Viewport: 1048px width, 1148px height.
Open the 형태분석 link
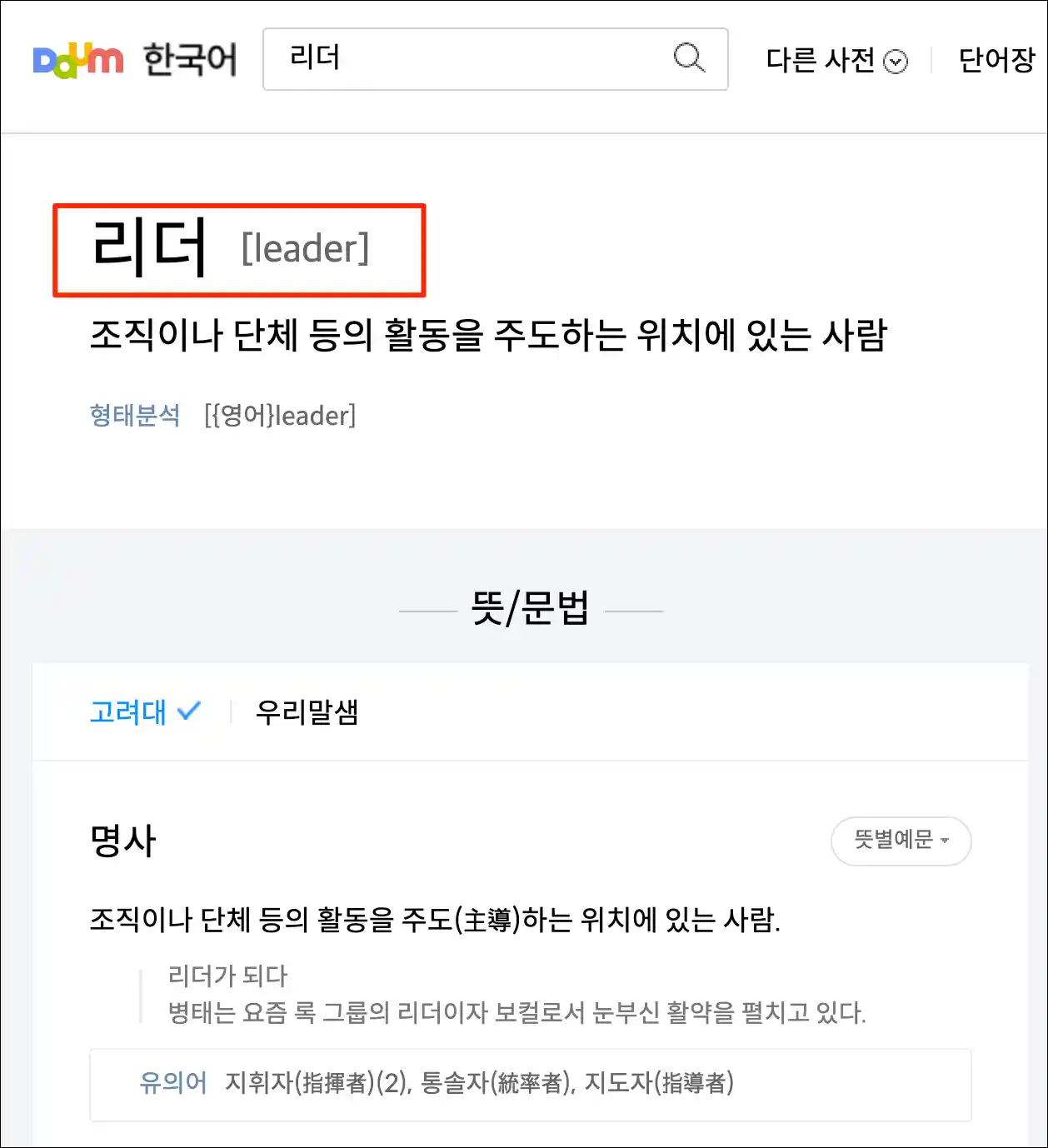(x=135, y=415)
